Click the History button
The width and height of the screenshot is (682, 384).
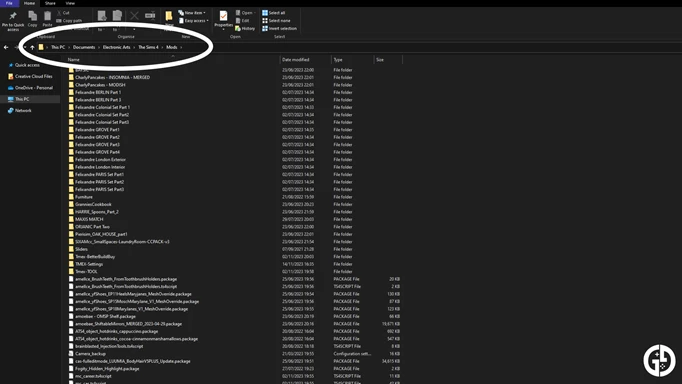pos(245,28)
